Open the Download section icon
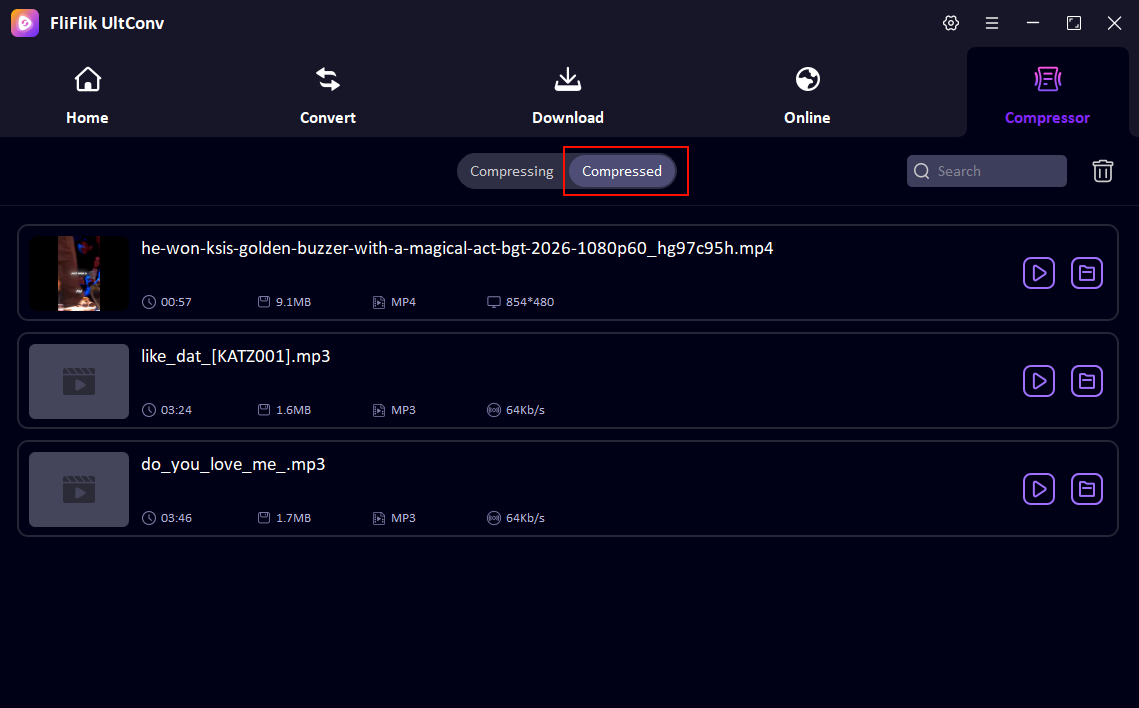Image resolution: width=1139 pixels, height=708 pixels. point(567,79)
